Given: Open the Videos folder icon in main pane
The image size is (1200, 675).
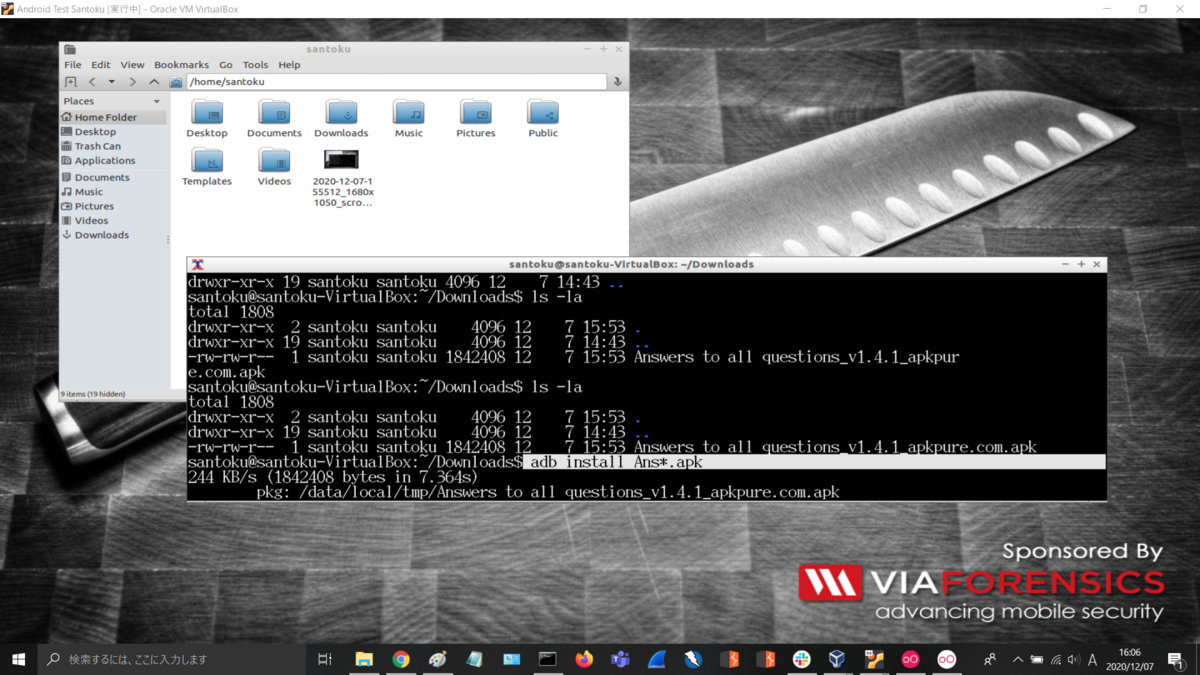Looking at the screenshot, I should 274,160.
